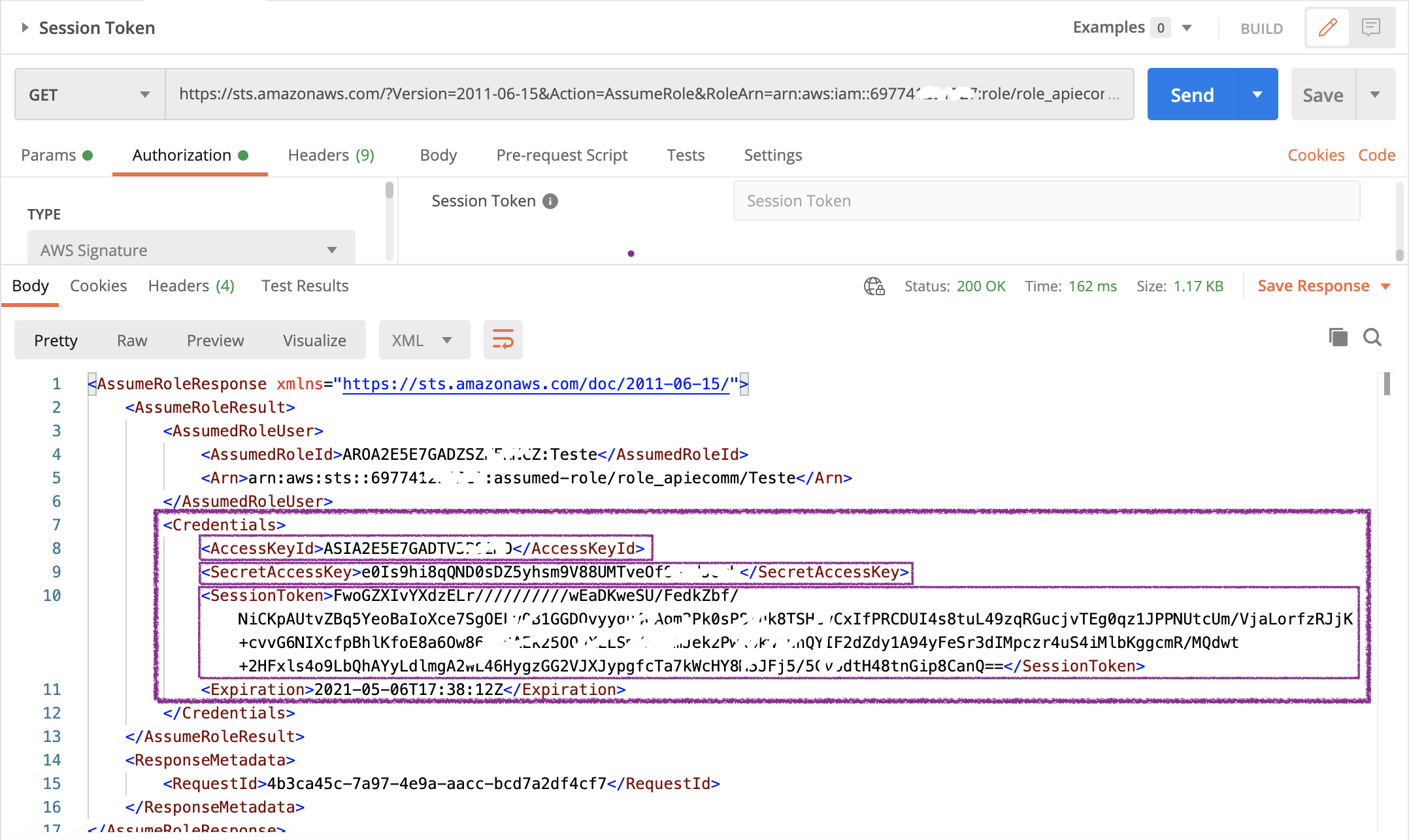Image resolution: width=1409 pixels, height=840 pixels.
Task: Select the Raw view mode
Action: (x=131, y=340)
